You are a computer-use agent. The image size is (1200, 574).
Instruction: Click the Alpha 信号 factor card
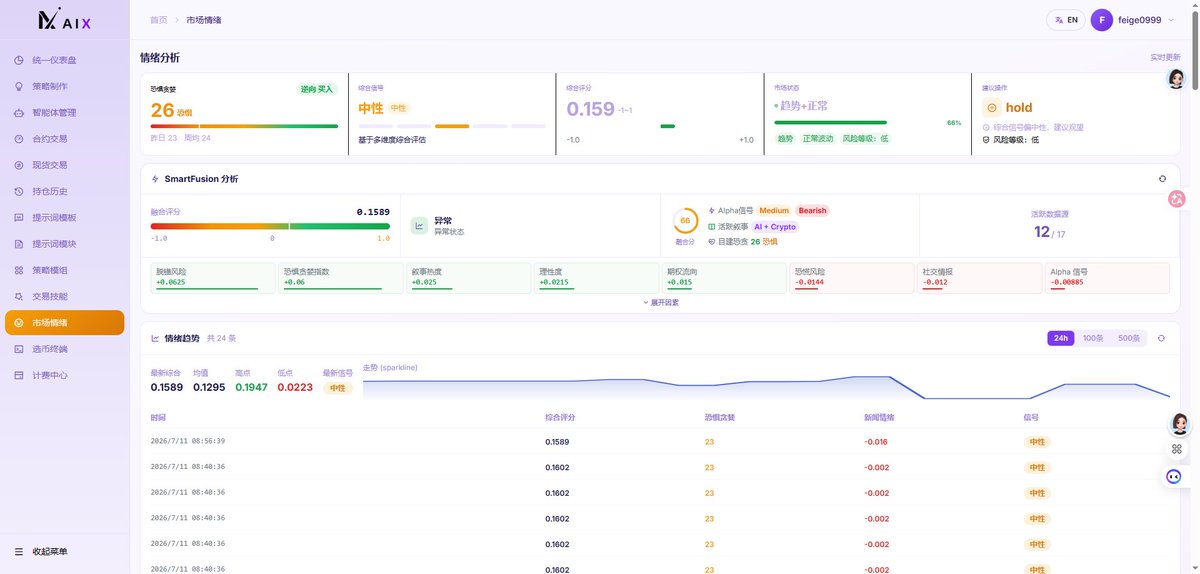pyautogui.click(x=1107, y=278)
